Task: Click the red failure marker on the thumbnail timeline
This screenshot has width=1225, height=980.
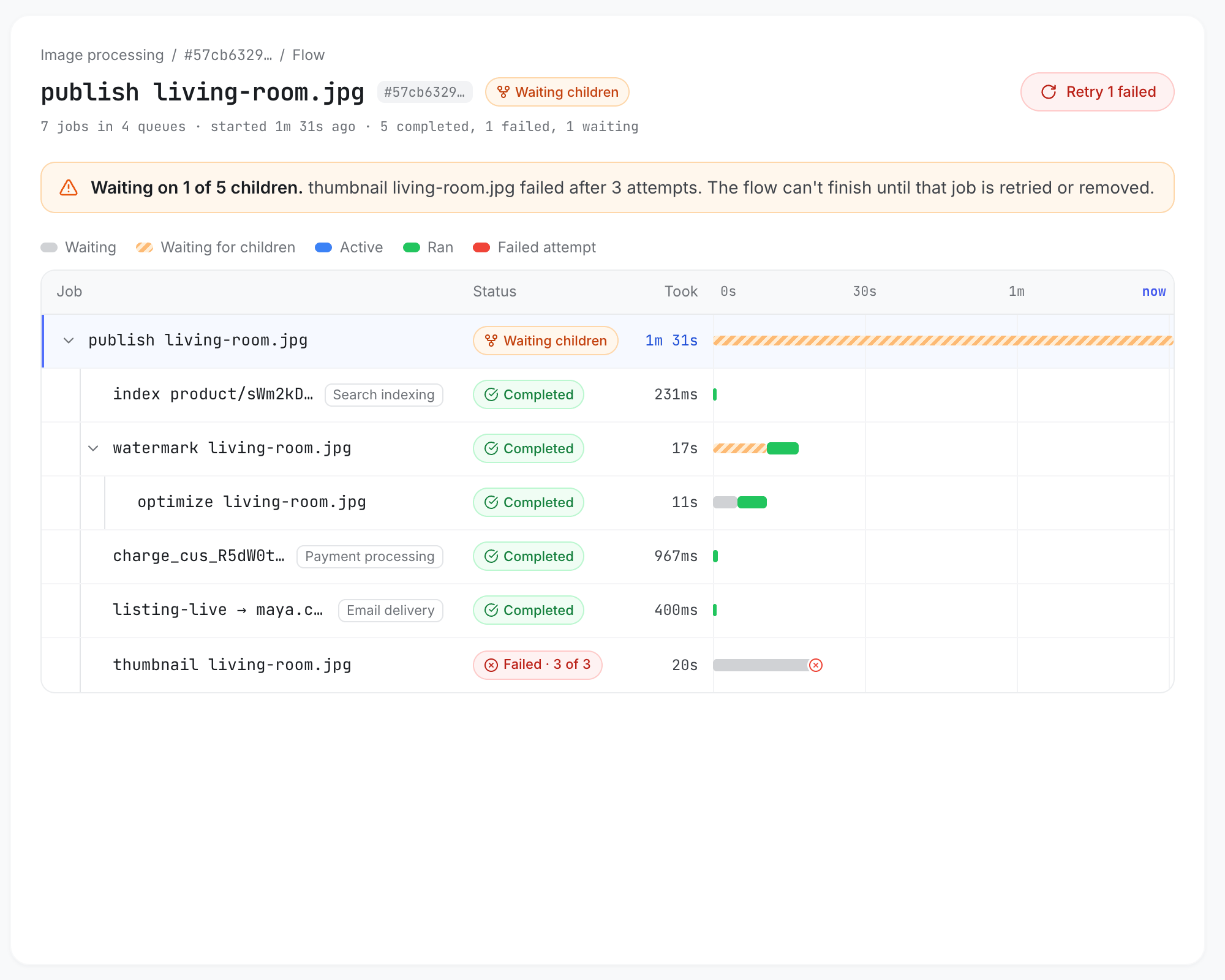Action: tap(816, 665)
